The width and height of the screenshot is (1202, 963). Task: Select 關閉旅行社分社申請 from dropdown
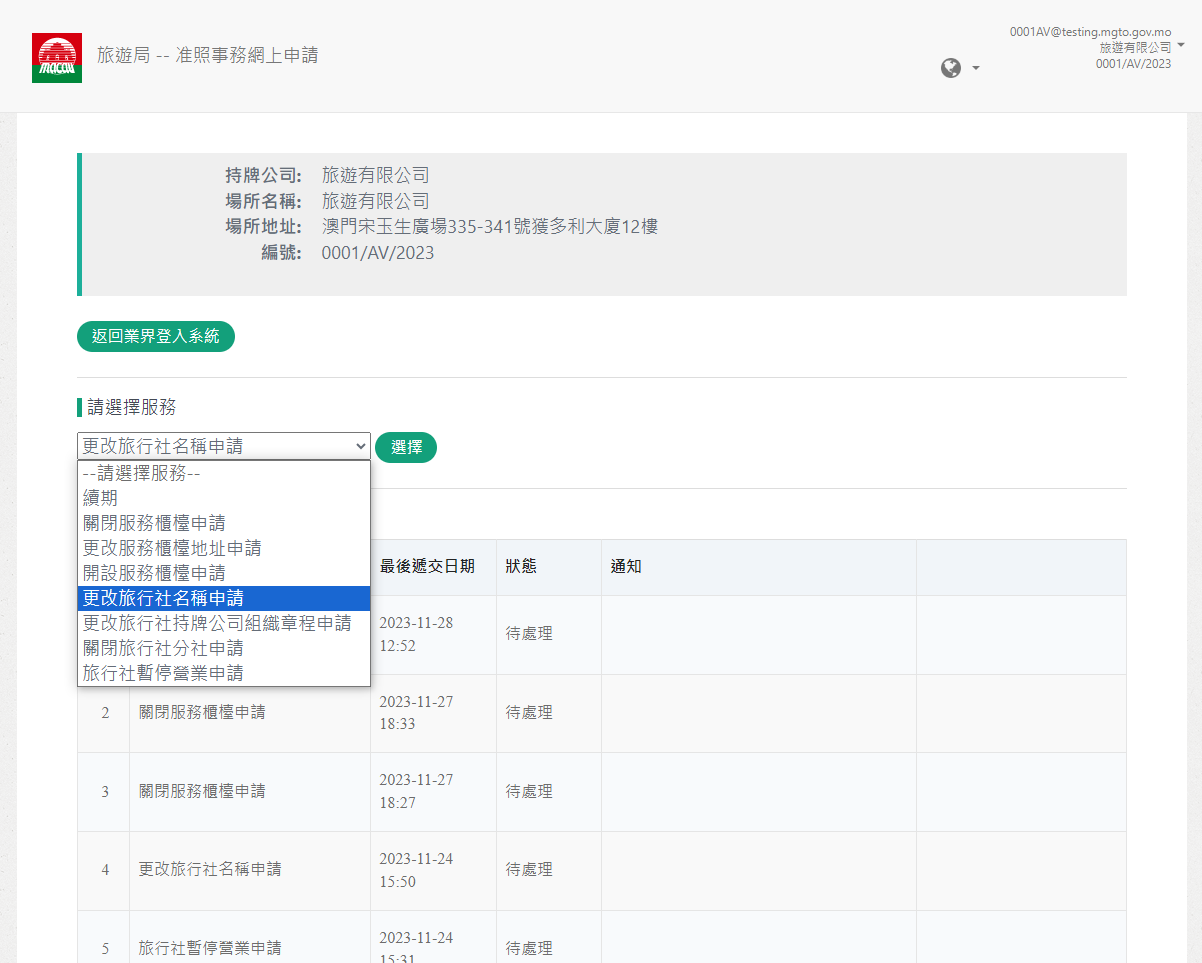click(x=163, y=648)
